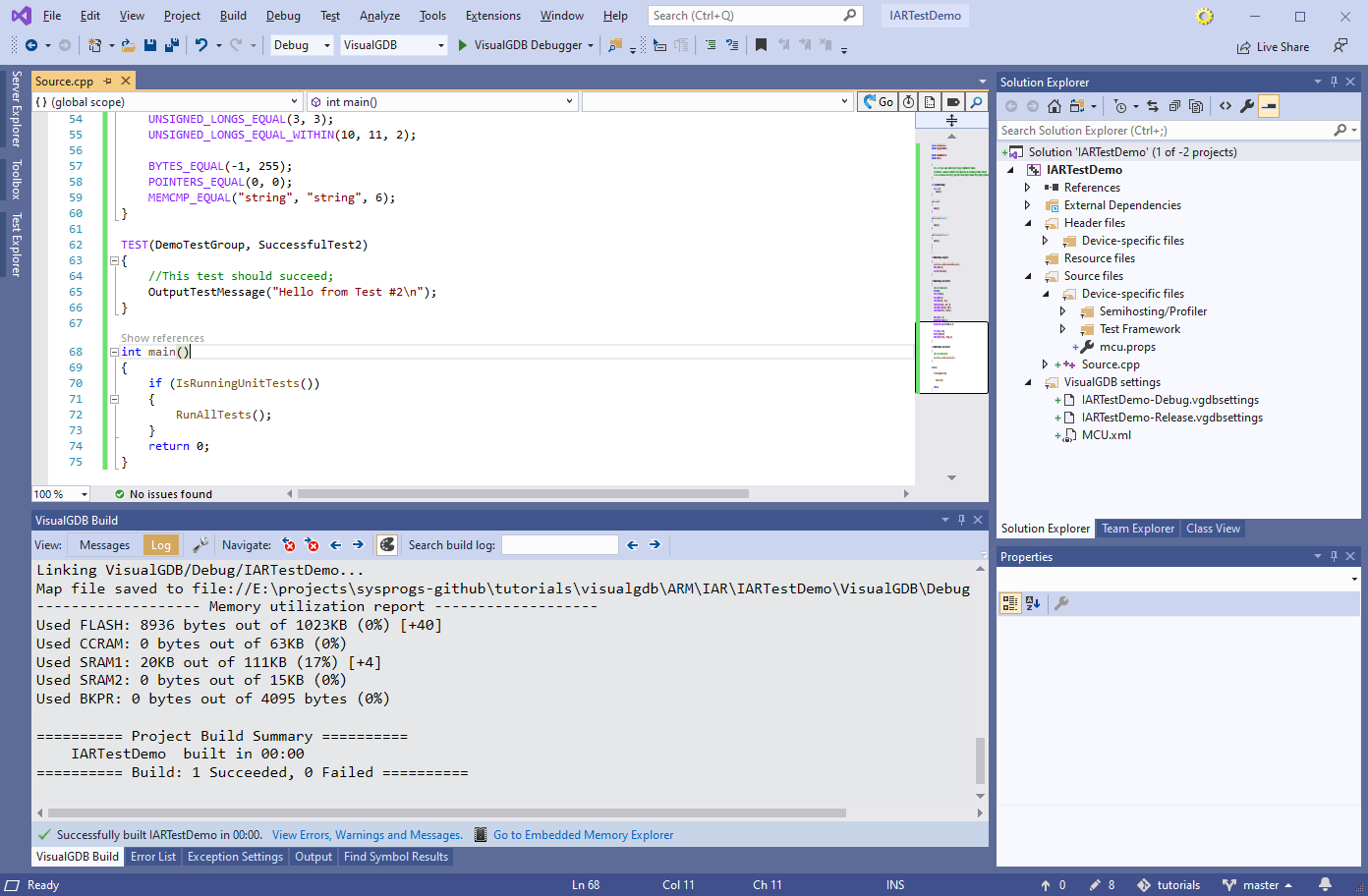Viewport: 1368px width, 896px height.
Task: Toggle auto hide pin on Solution Explorer
Action: click(x=1334, y=83)
